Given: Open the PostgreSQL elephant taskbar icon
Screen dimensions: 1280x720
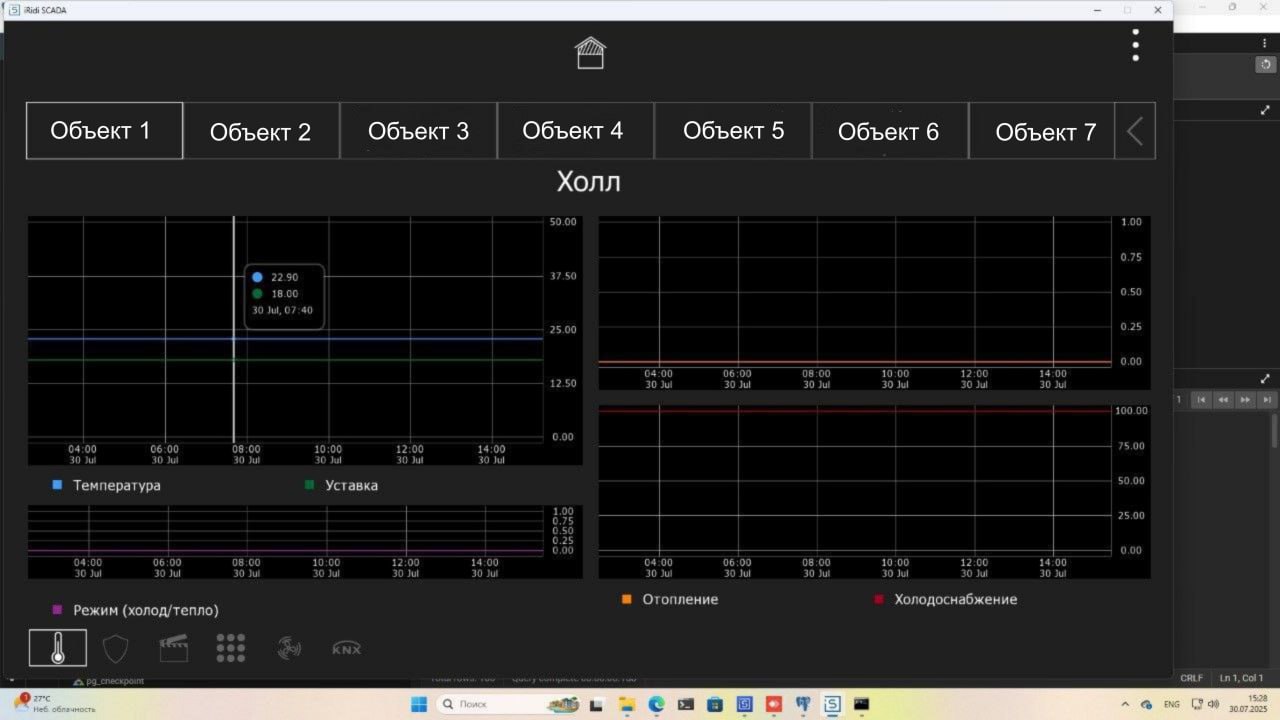Looking at the screenshot, I should pos(803,704).
